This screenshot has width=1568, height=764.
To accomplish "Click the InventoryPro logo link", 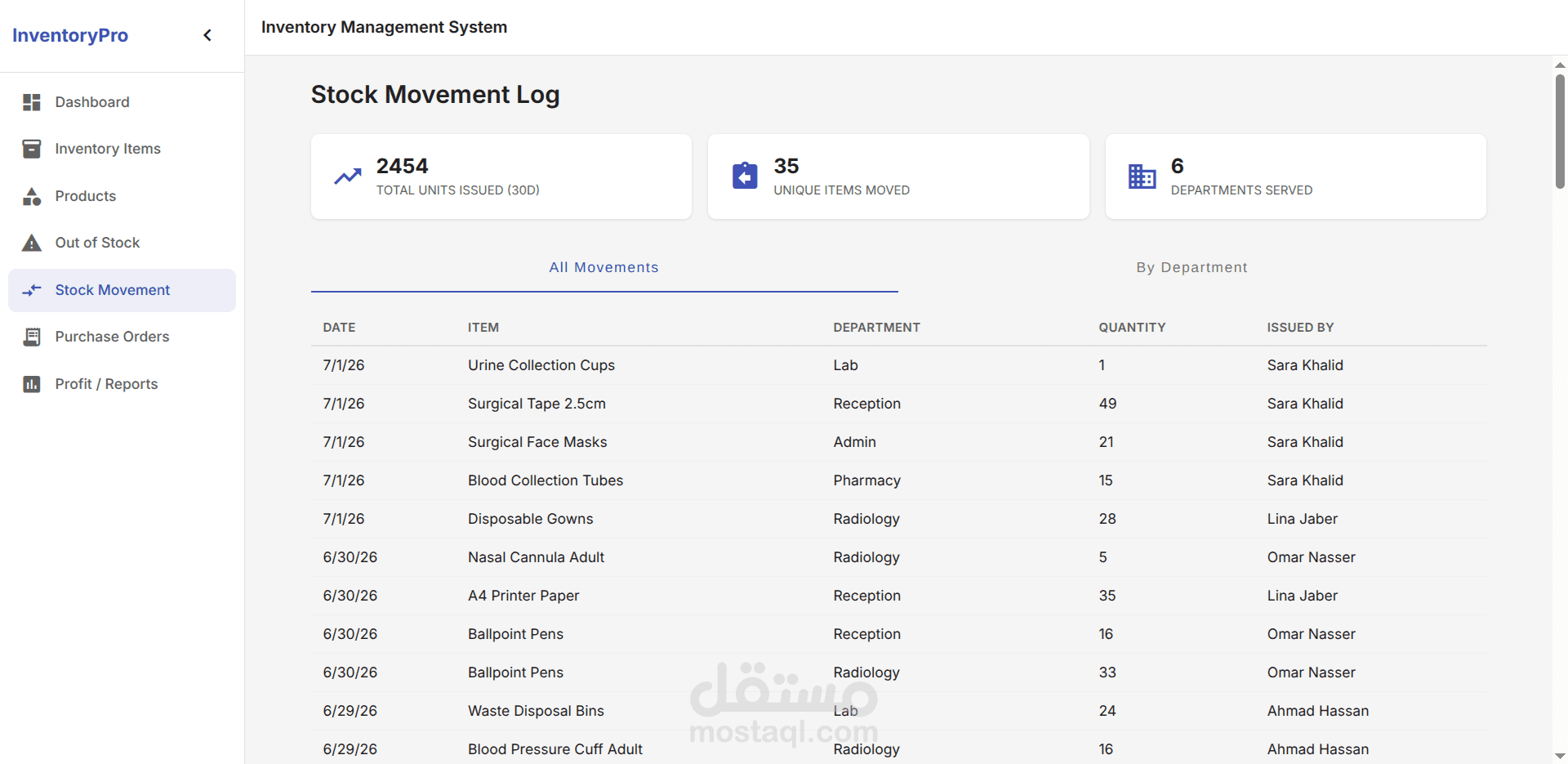I will (70, 35).
